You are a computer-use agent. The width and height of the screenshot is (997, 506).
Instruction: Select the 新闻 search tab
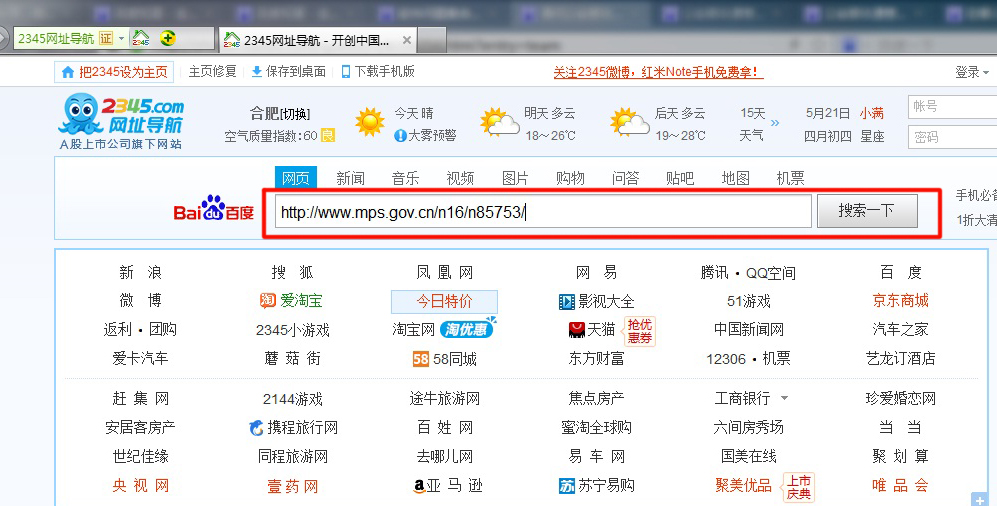350,178
